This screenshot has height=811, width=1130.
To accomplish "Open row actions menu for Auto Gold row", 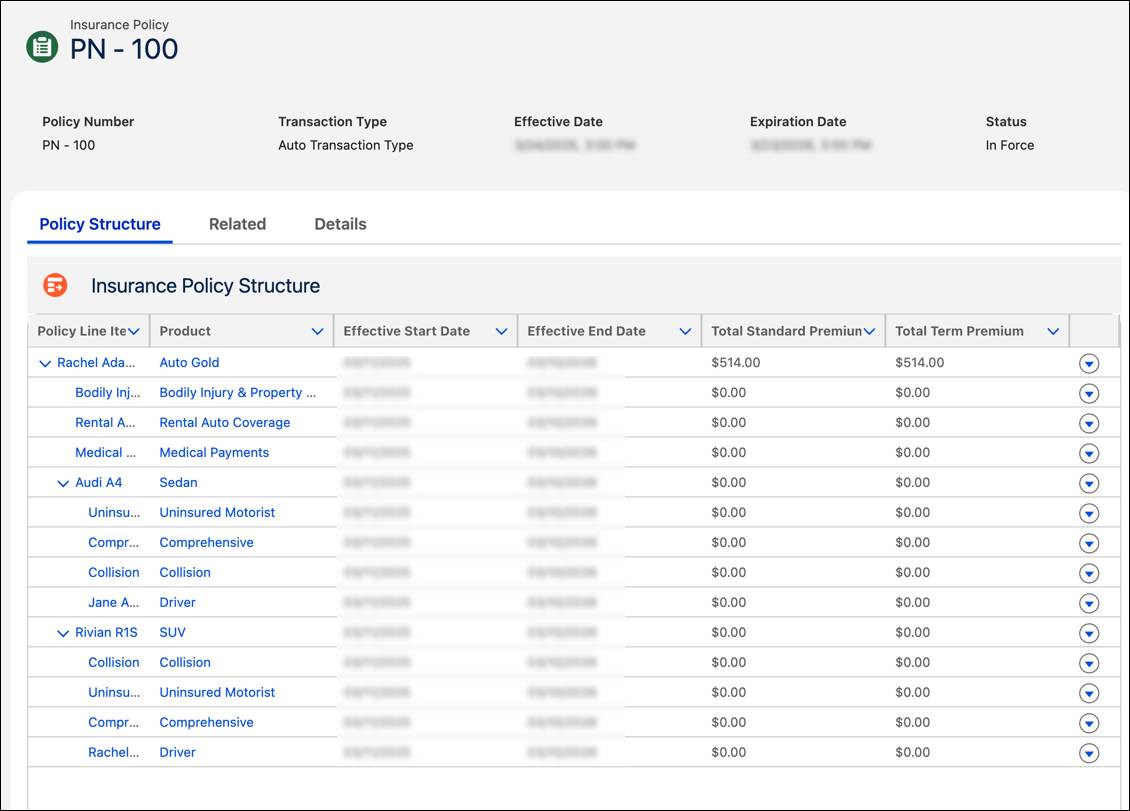I will [x=1089, y=363].
